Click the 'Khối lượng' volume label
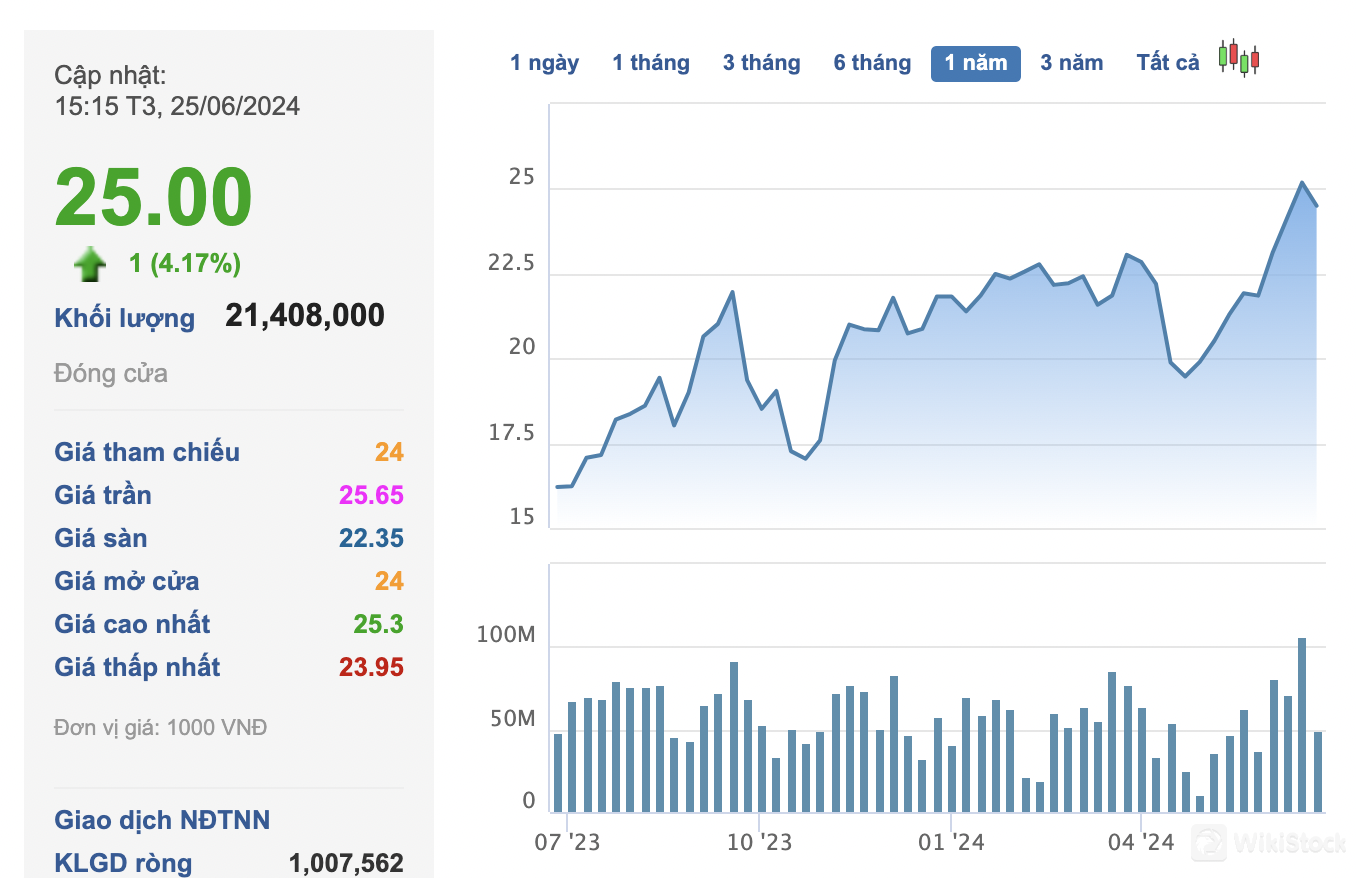The image size is (1356, 878). tap(125, 318)
